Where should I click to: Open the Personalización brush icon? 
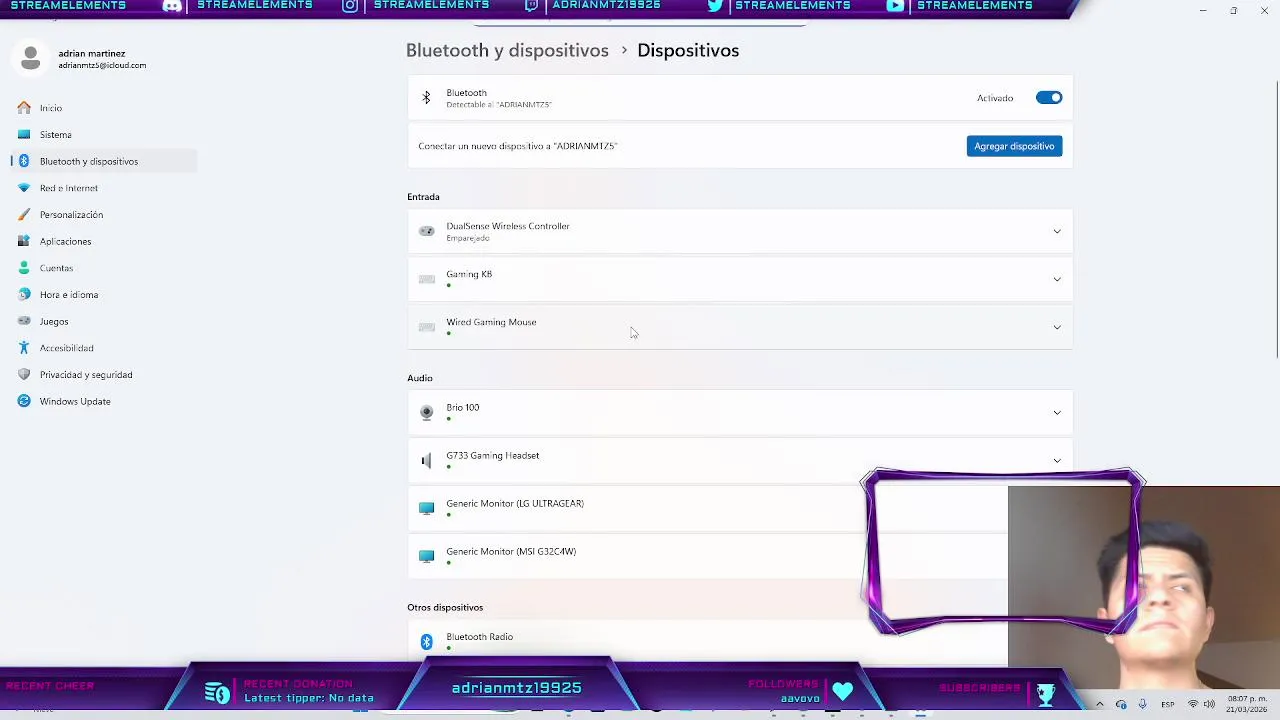(24, 214)
